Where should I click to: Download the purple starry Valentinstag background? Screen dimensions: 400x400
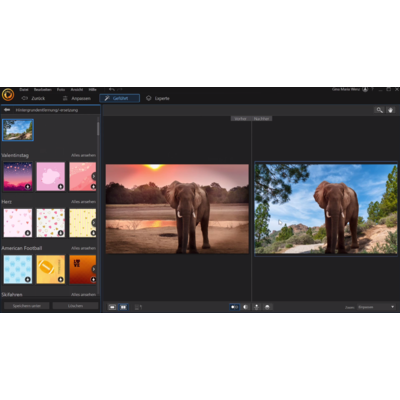pyautogui.click(x=28, y=186)
